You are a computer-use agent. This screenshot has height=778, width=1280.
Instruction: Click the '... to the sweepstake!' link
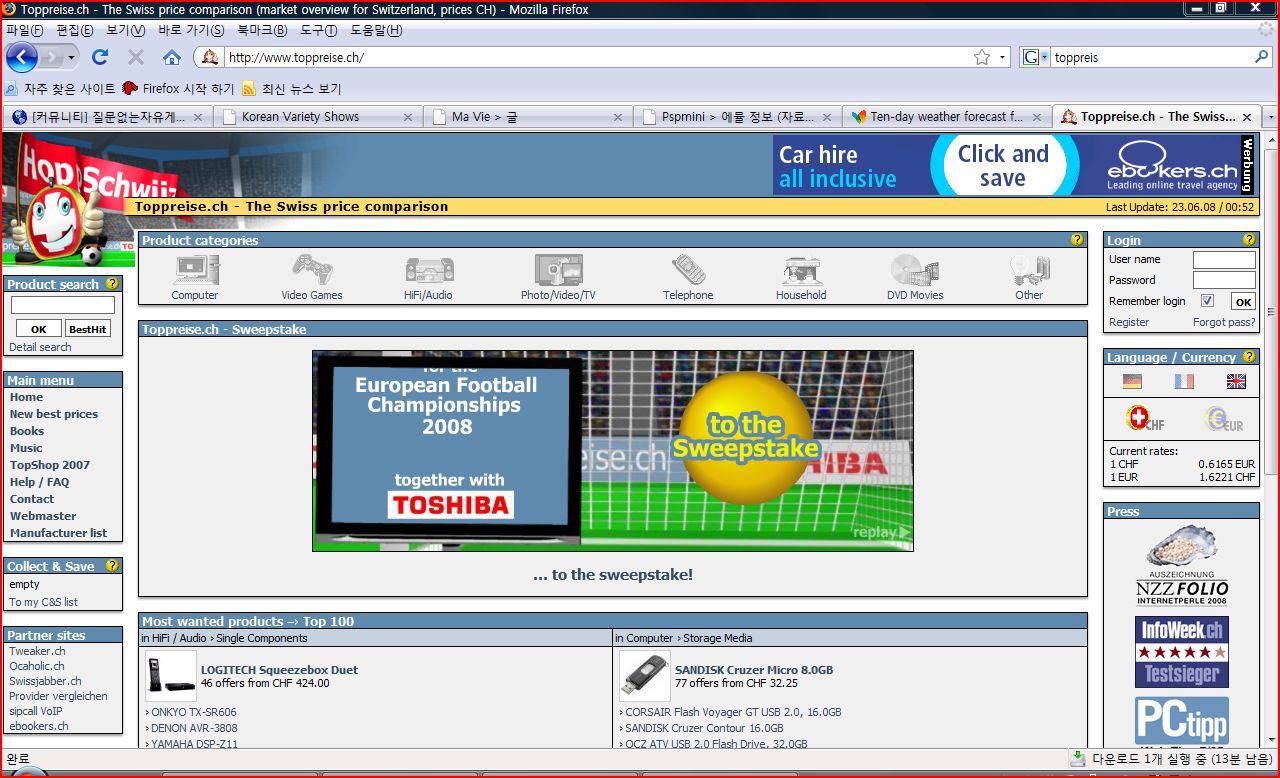click(613, 575)
